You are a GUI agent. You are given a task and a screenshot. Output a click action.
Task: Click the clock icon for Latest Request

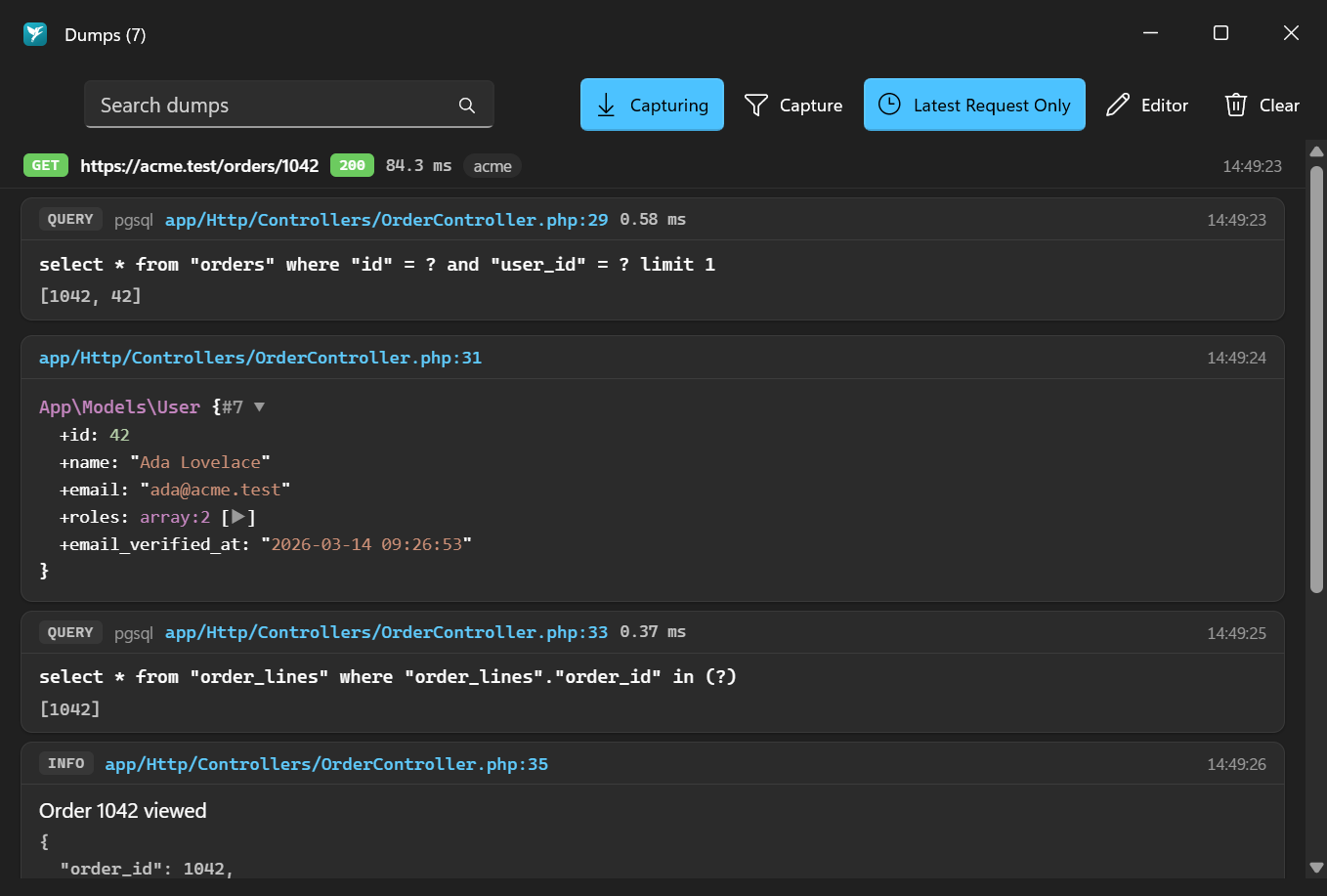889,105
